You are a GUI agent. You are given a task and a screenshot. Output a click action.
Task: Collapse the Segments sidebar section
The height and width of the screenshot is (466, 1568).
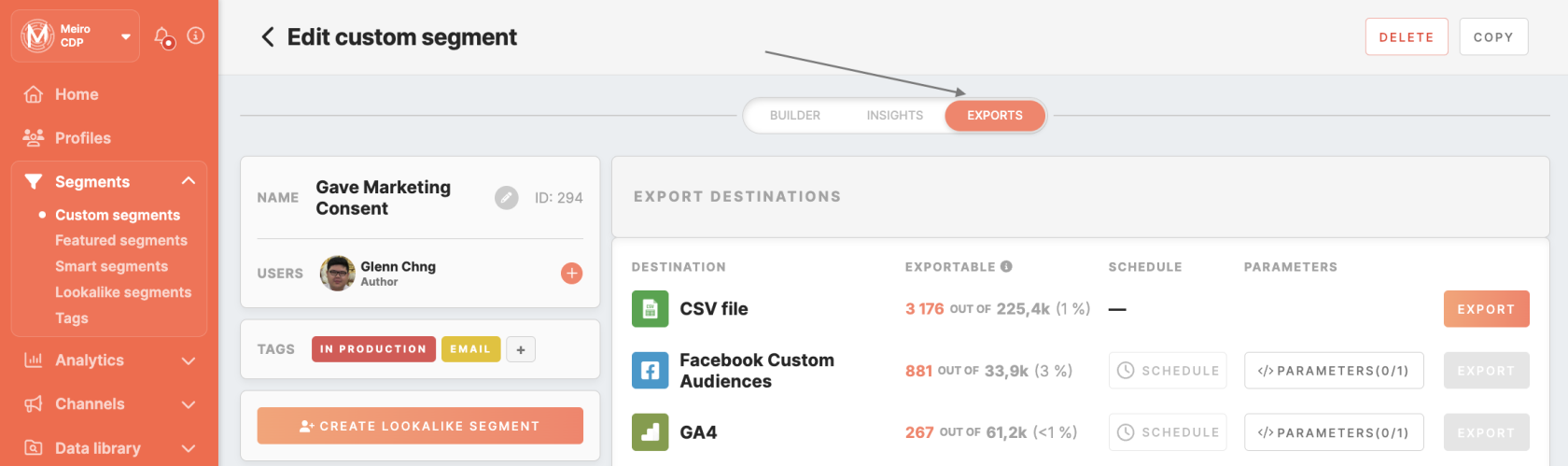[x=189, y=181]
